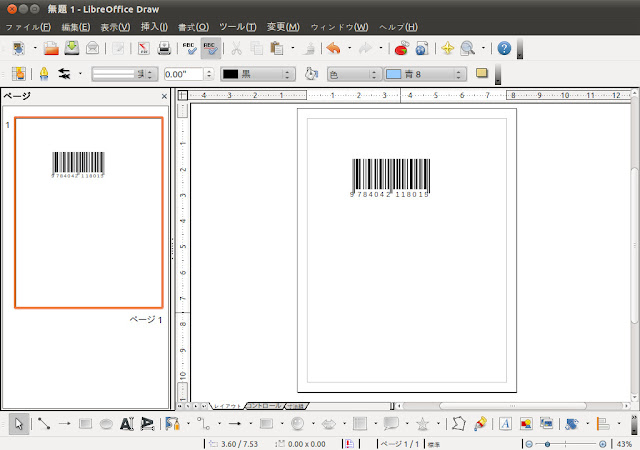The image size is (640, 450).
Task: Open the 表示(V) menu
Action: pyautogui.click(x=116, y=27)
